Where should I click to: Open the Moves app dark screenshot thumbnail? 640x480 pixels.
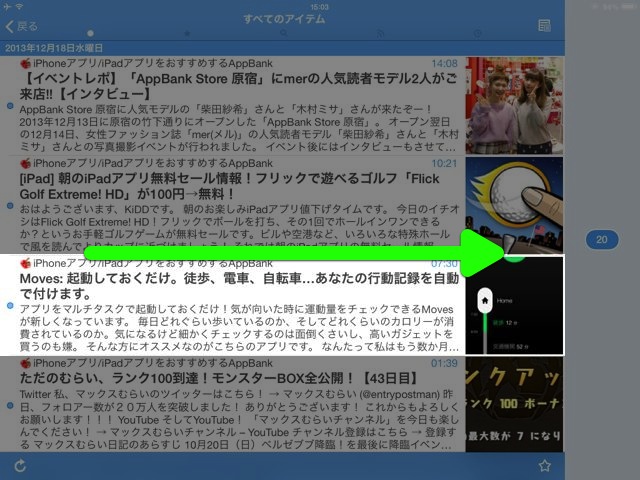coord(514,305)
